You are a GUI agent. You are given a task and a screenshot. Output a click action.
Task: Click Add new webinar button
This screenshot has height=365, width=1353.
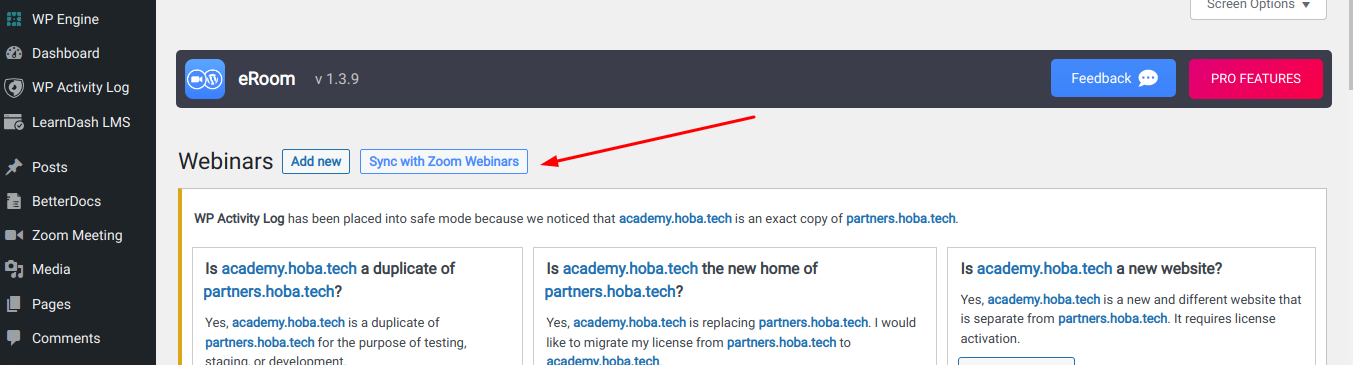click(x=316, y=161)
